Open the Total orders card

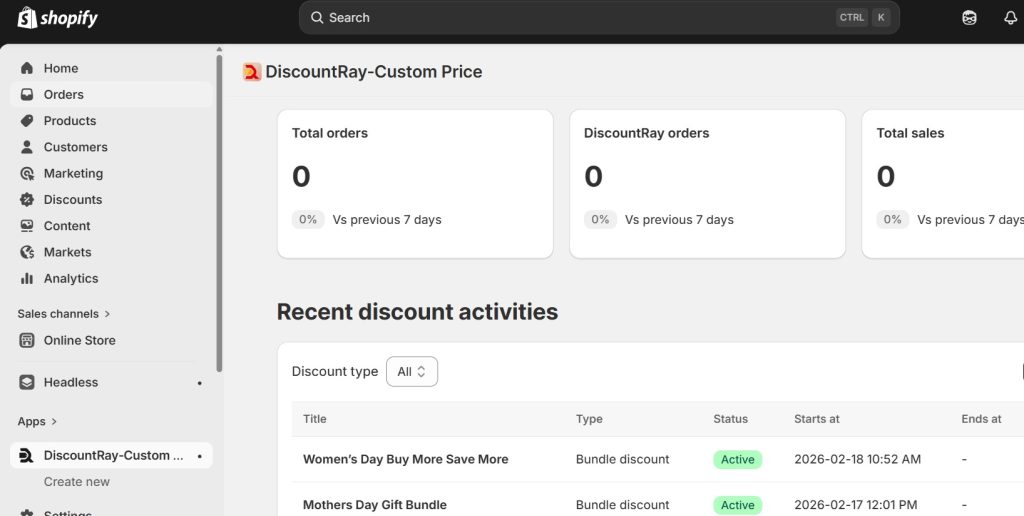(415, 184)
